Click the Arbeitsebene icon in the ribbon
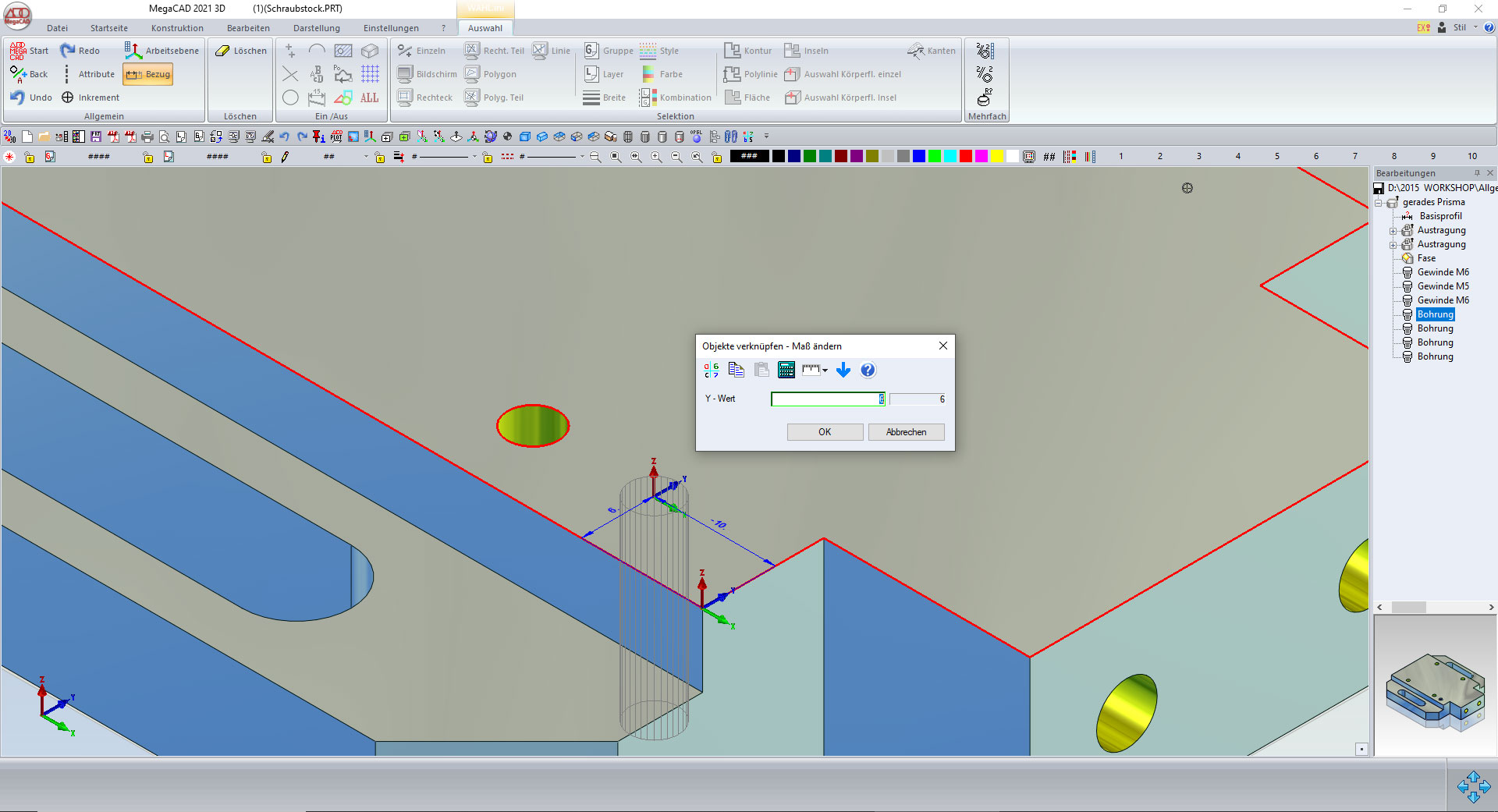1498x812 pixels. [x=133, y=51]
